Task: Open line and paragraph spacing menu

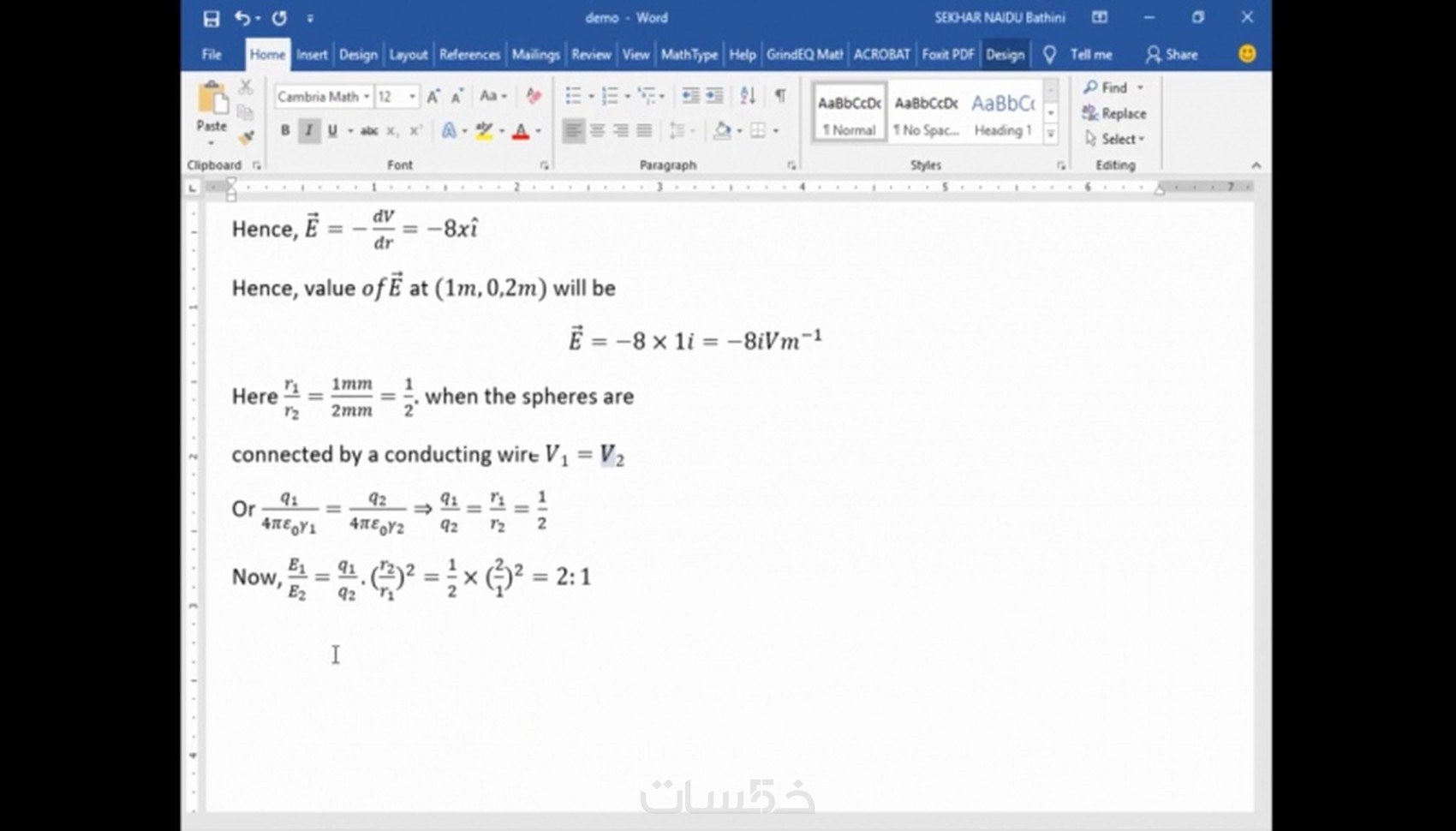Action: (x=681, y=130)
